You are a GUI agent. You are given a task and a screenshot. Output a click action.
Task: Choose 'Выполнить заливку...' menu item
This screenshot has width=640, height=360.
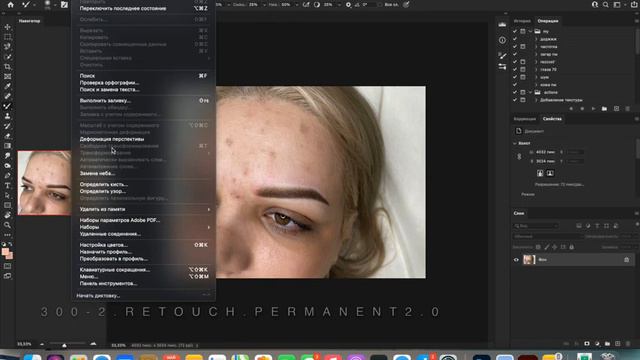[x=144, y=100]
